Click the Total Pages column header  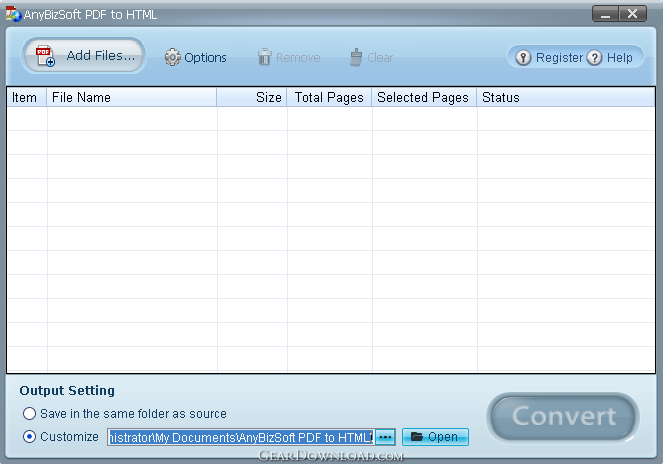[329, 97]
